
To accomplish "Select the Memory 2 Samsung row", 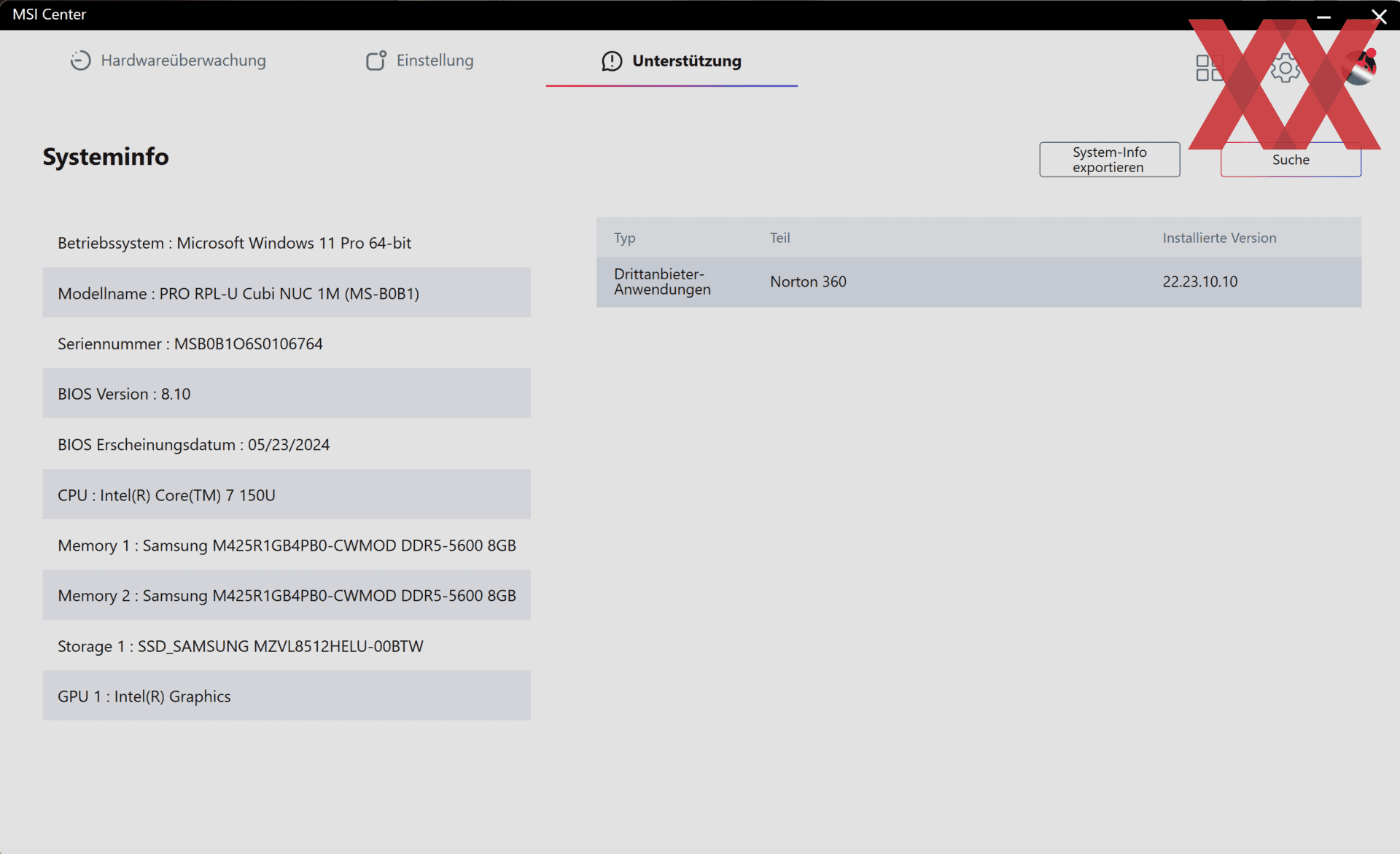I will point(287,596).
